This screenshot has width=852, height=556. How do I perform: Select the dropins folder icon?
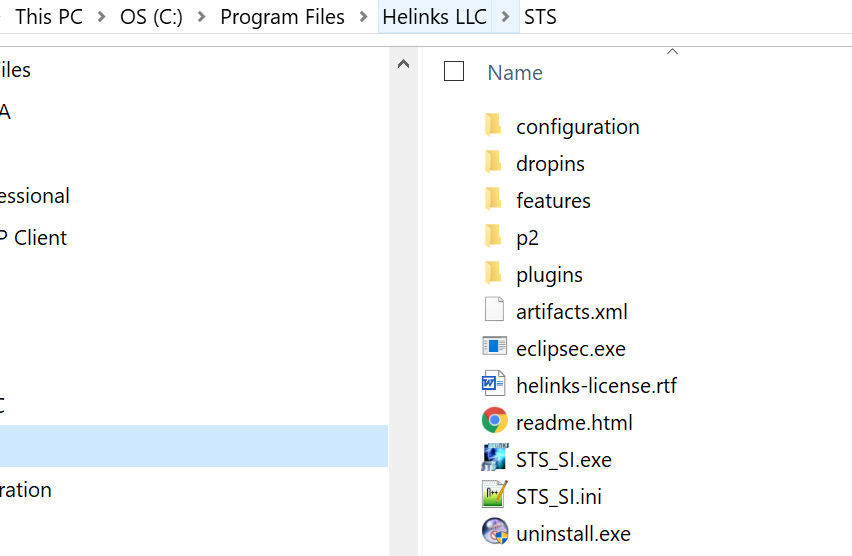493,163
